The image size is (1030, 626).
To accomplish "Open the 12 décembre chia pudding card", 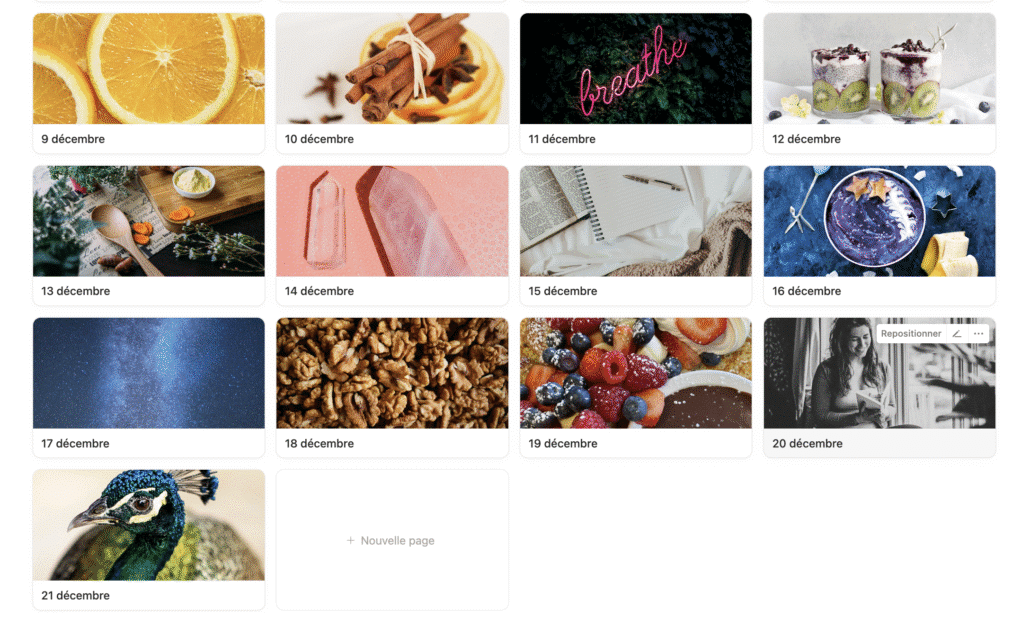I will pyautogui.click(x=880, y=83).
